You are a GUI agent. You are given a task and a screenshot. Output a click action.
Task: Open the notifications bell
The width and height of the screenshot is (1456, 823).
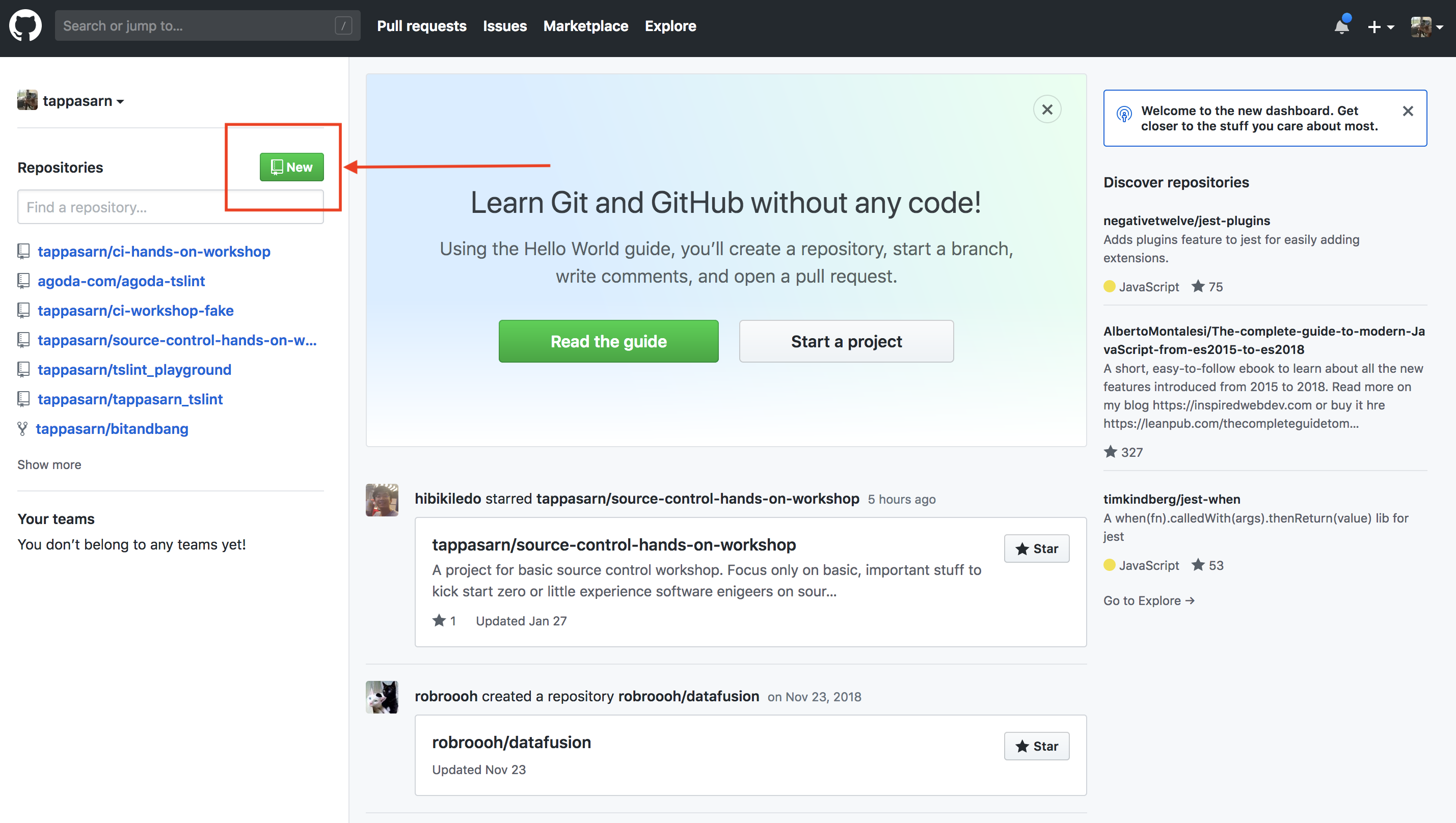coord(1341,26)
